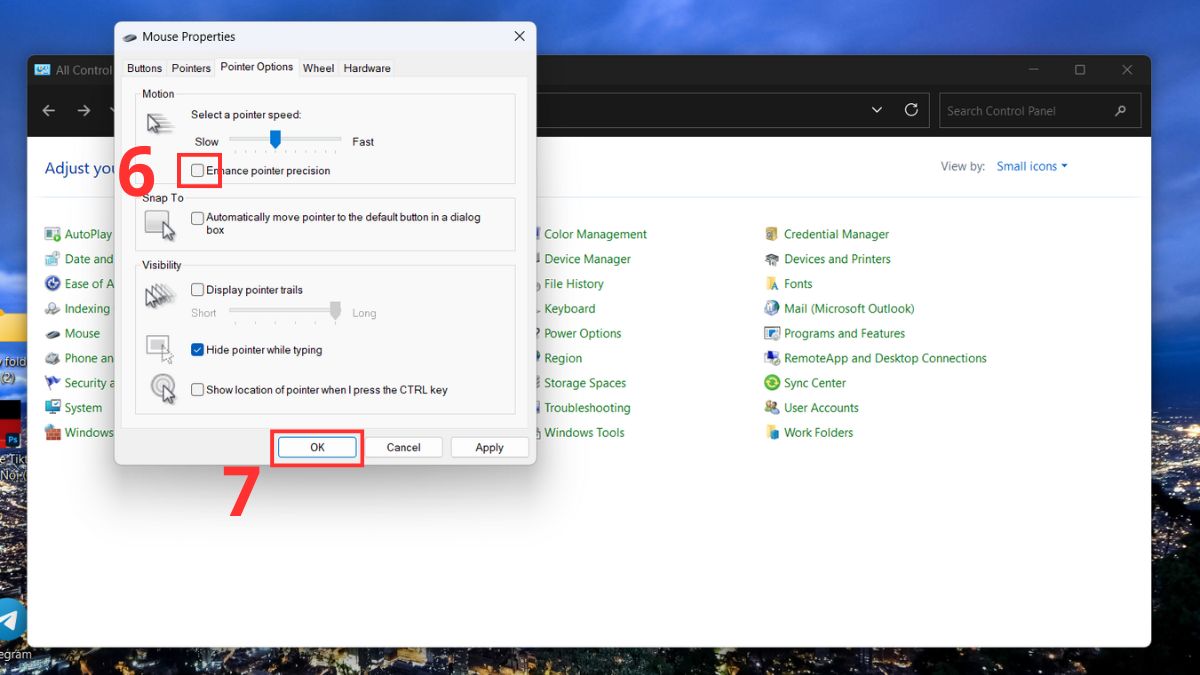Enable Show location of pointer with CTRL
This screenshot has width=1200, height=675.
(198, 390)
